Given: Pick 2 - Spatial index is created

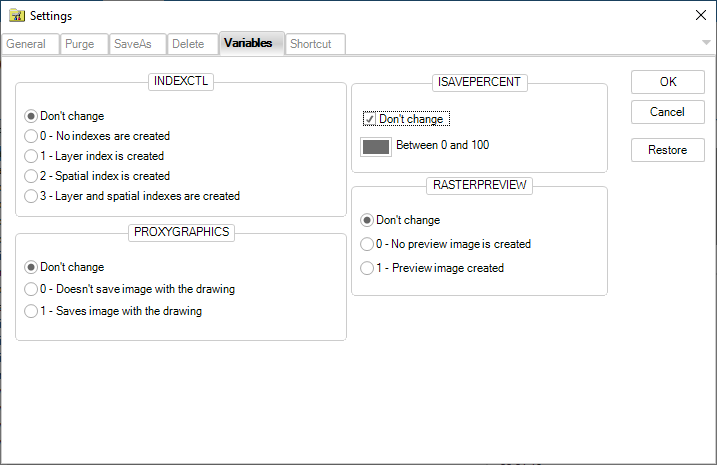Looking at the screenshot, I should (32, 176).
